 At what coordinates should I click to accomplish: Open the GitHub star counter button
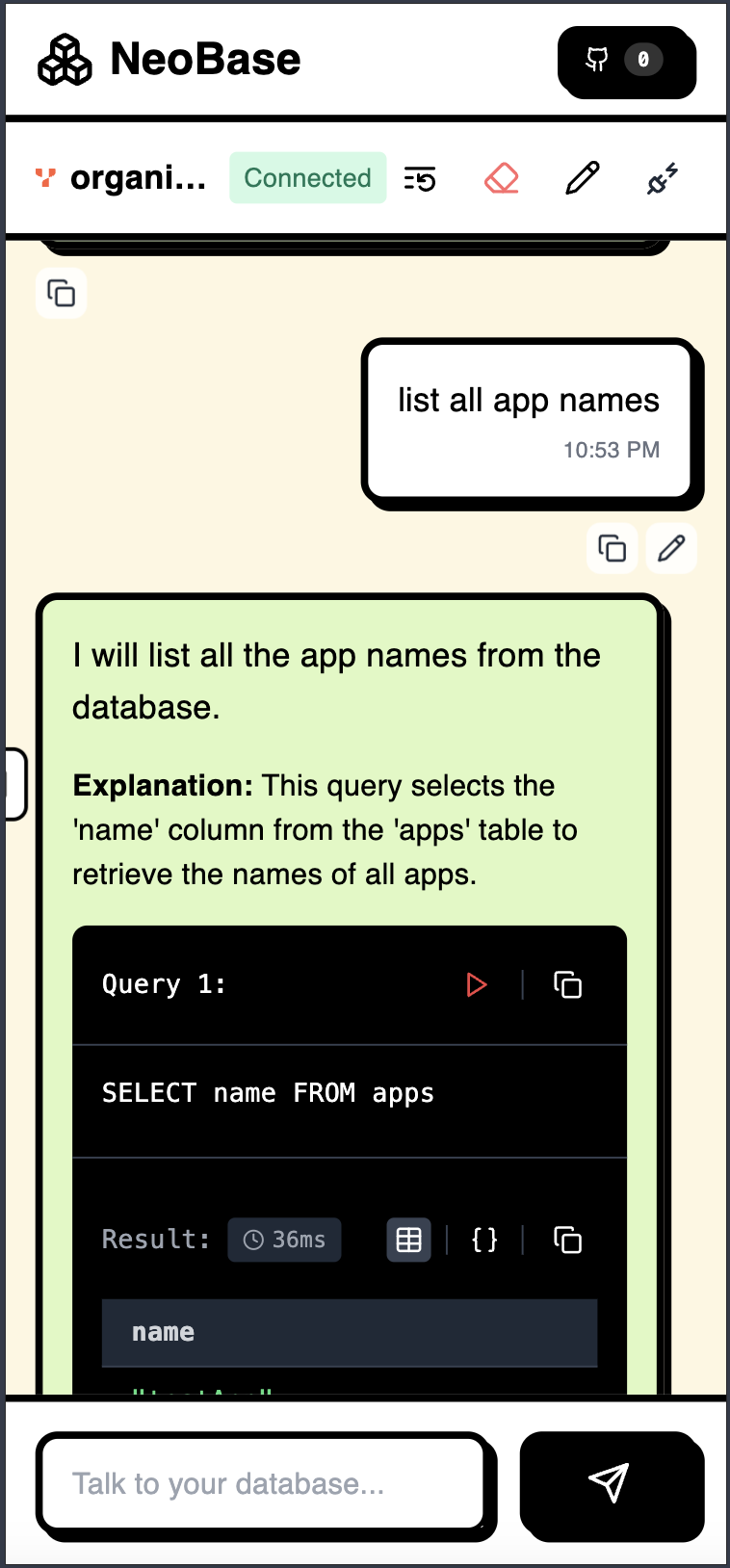coord(625,61)
